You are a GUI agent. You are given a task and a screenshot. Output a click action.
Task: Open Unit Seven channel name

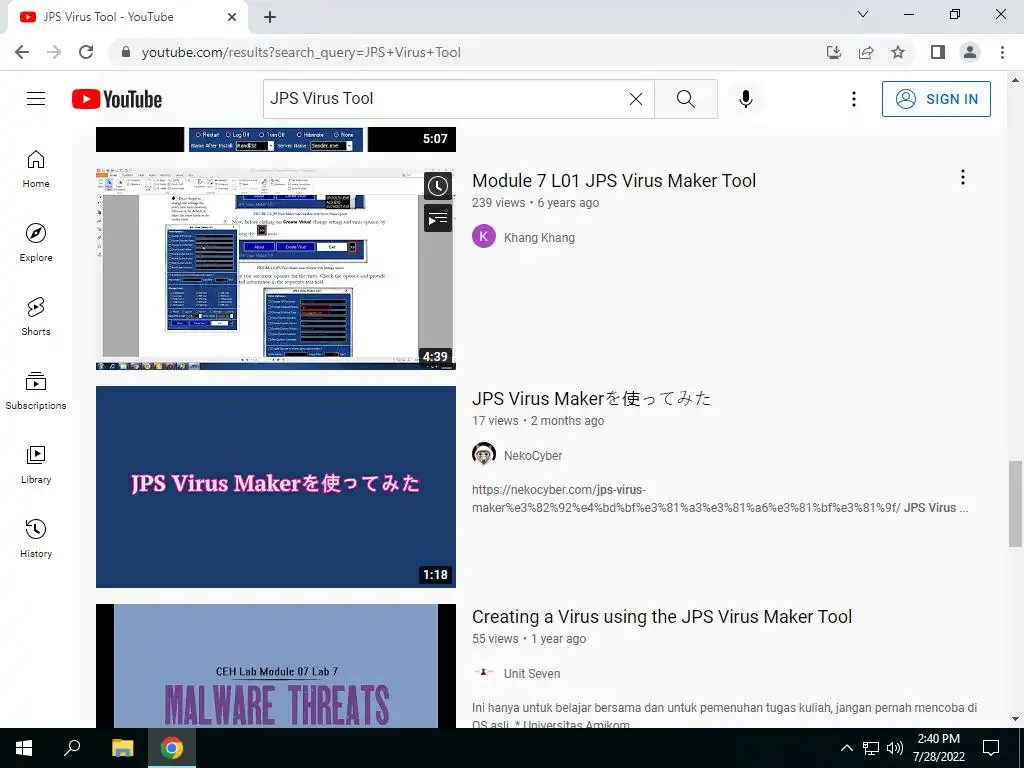[532, 674]
